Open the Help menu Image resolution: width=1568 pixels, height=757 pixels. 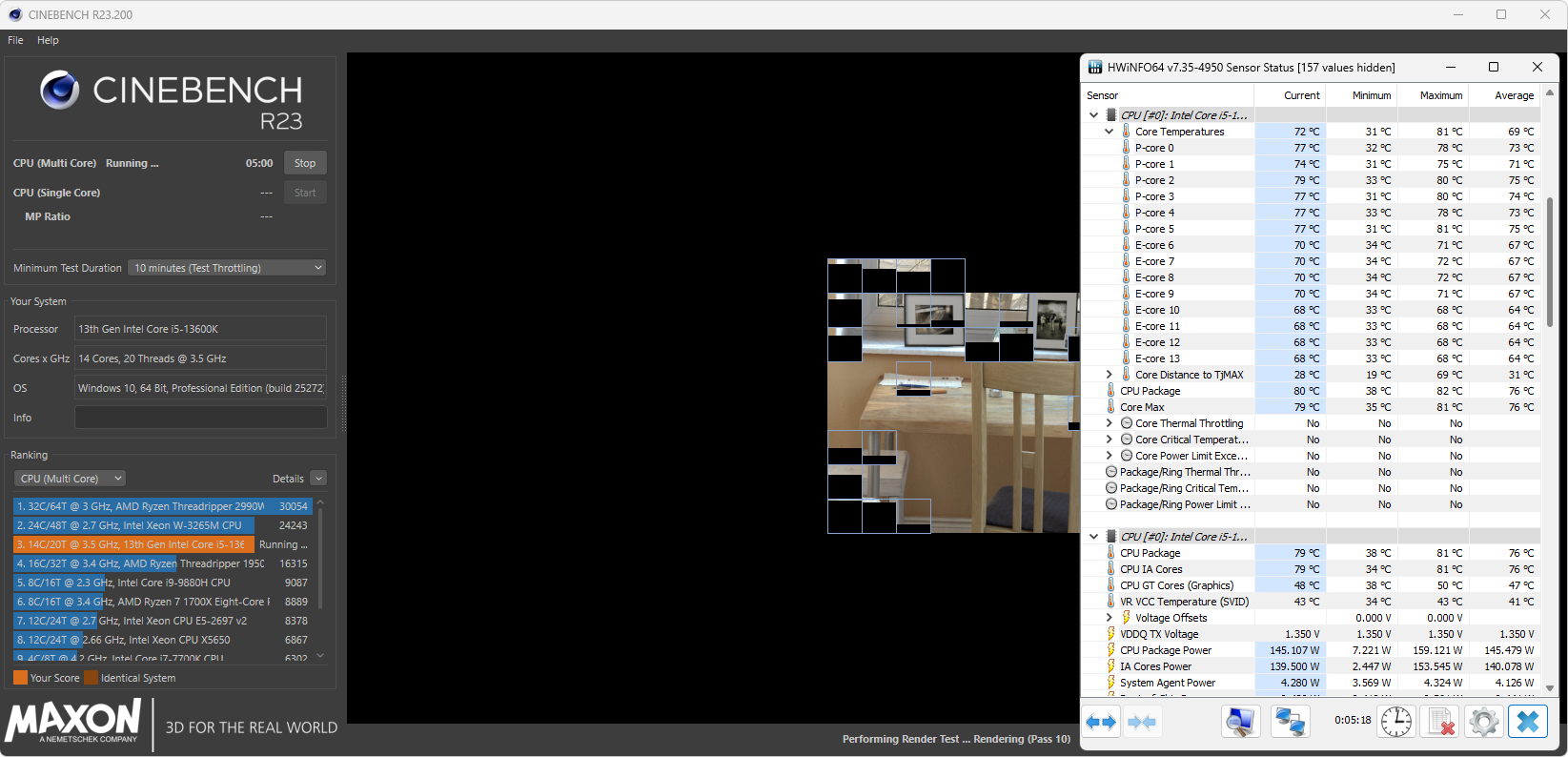[x=48, y=40]
